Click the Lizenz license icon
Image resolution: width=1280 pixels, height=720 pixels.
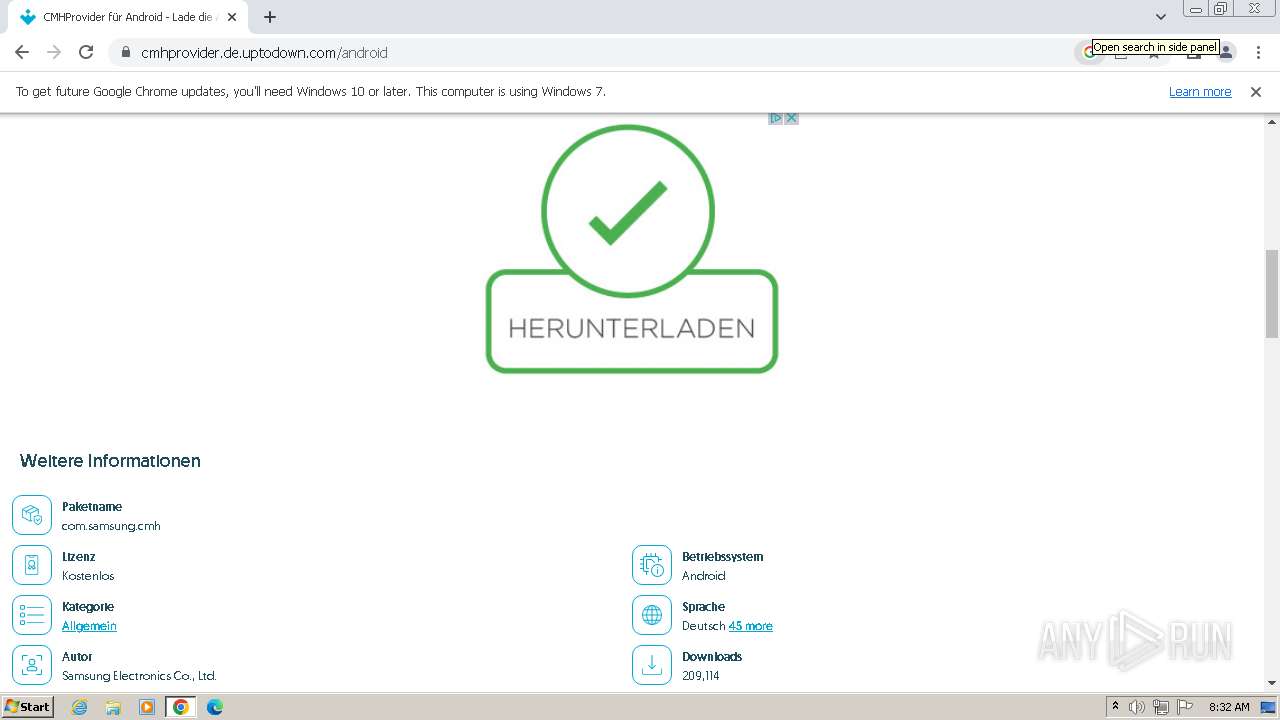(x=32, y=566)
